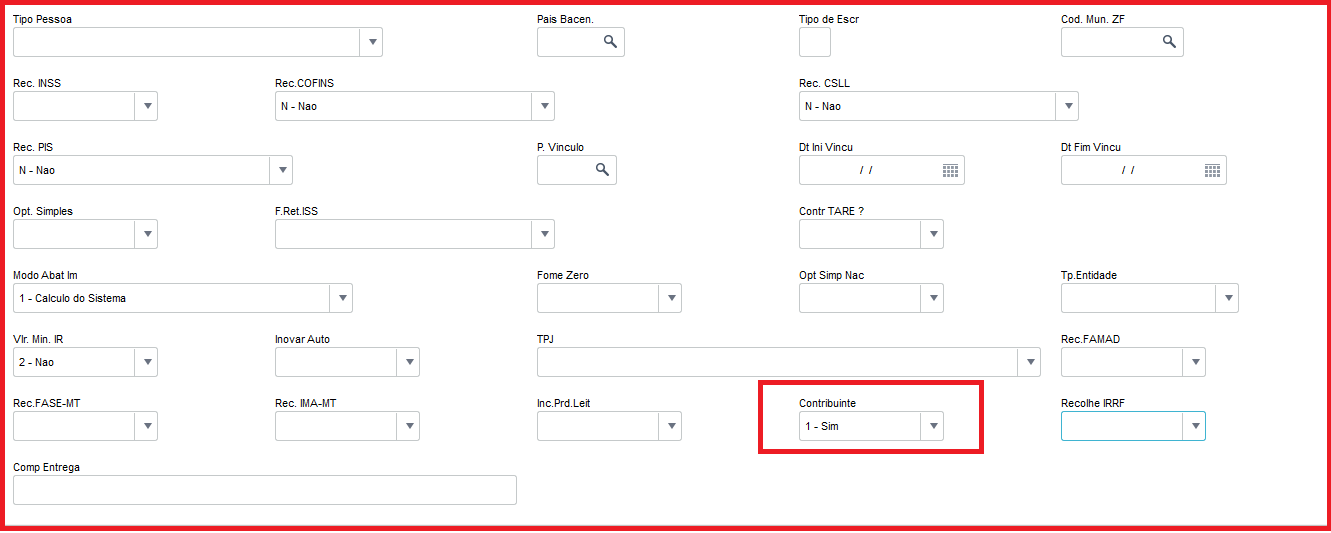This screenshot has width=1331, height=533.
Task: Open the Vlr. Min. IR dropdown
Action: (x=146, y=362)
